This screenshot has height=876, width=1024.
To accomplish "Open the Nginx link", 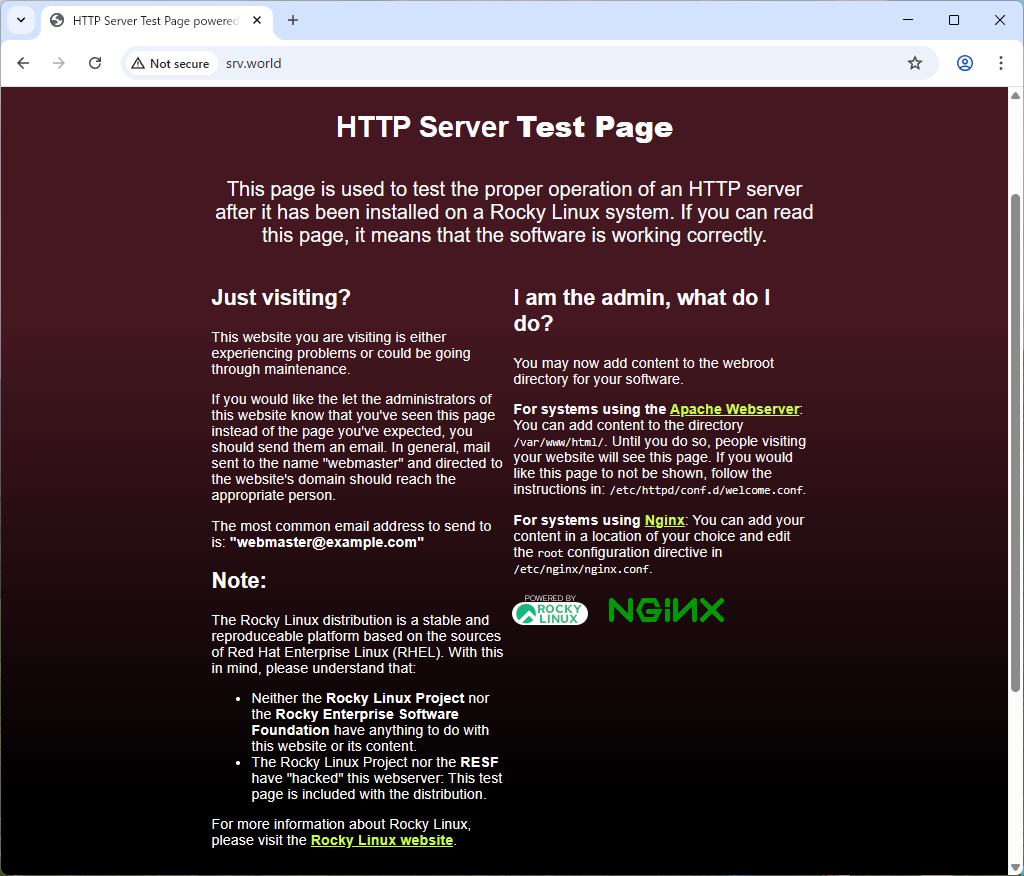I will (x=664, y=520).
